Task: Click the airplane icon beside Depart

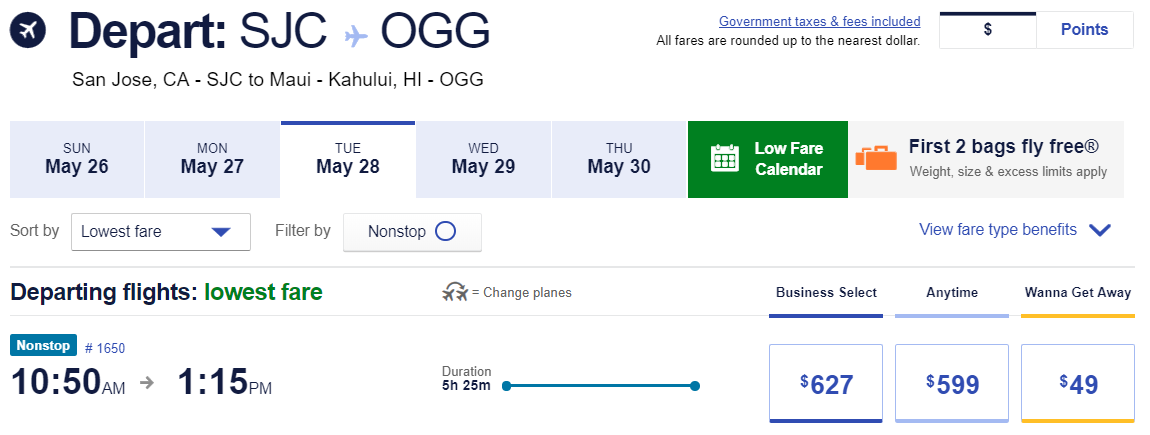Action: [x=29, y=33]
